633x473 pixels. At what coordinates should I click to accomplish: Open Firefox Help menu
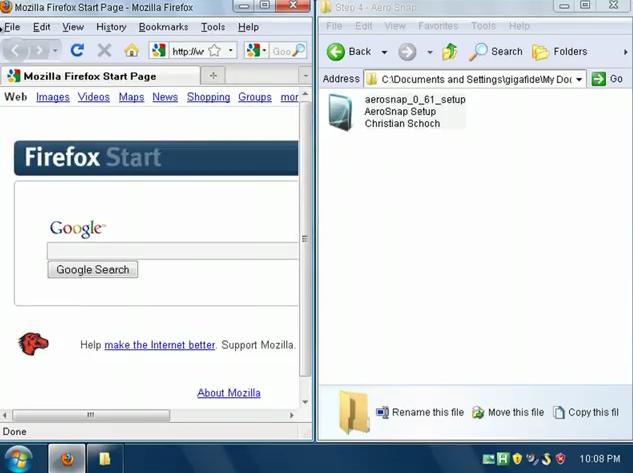248,27
